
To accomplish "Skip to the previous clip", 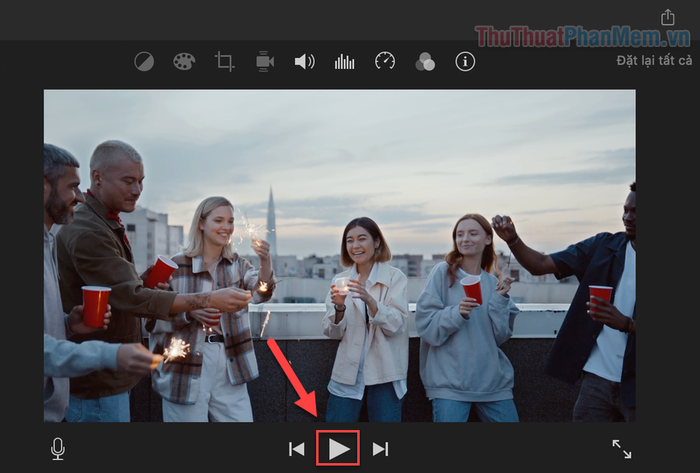I will pos(296,449).
